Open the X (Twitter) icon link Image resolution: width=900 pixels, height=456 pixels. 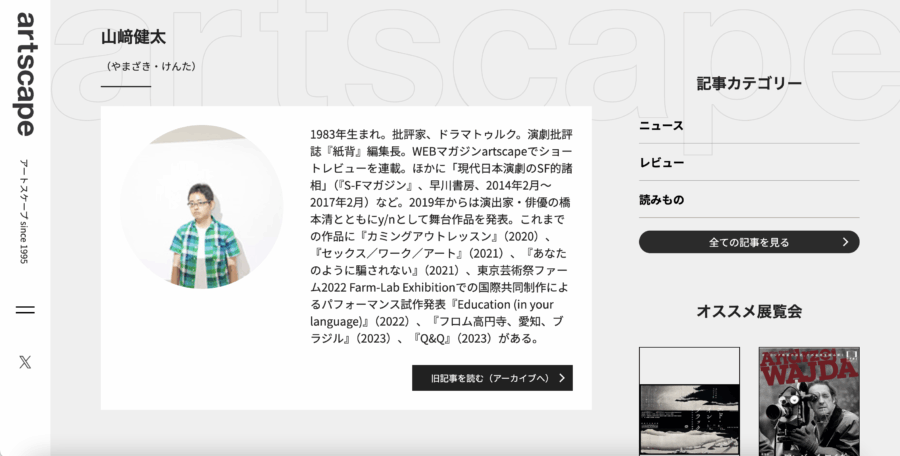click(25, 362)
